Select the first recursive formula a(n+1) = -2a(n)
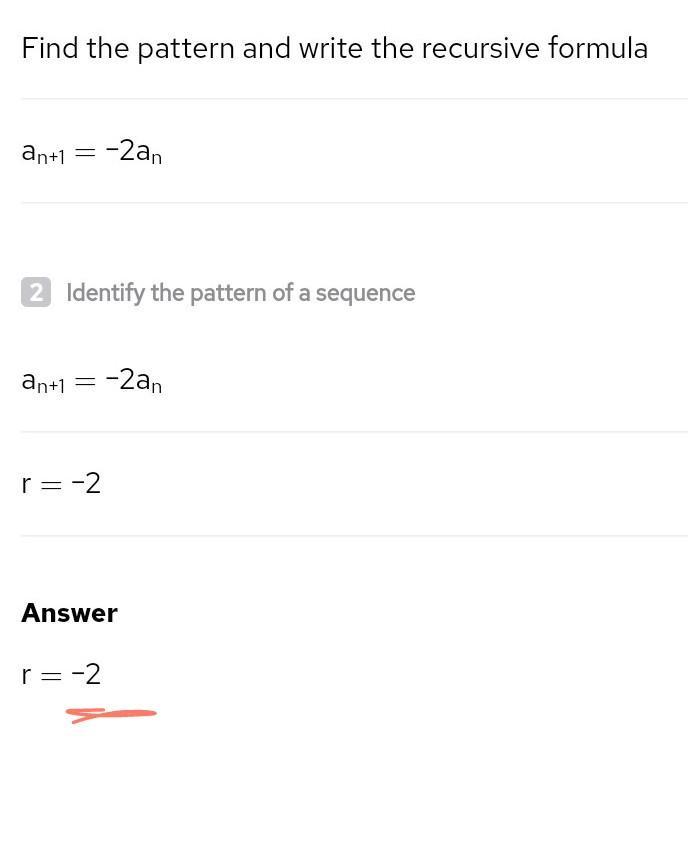Screen dimensions: 688x861 [92, 152]
